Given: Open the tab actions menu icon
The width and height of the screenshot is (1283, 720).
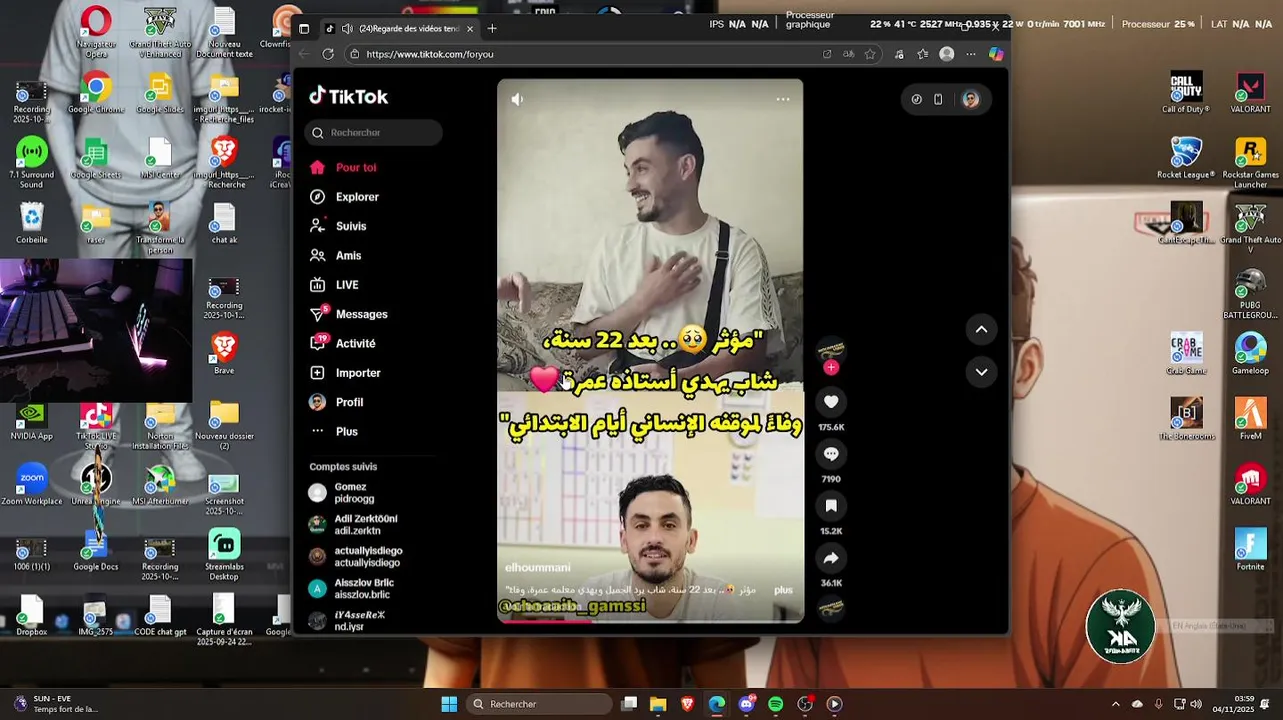Looking at the screenshot, I should click(304, 28).
